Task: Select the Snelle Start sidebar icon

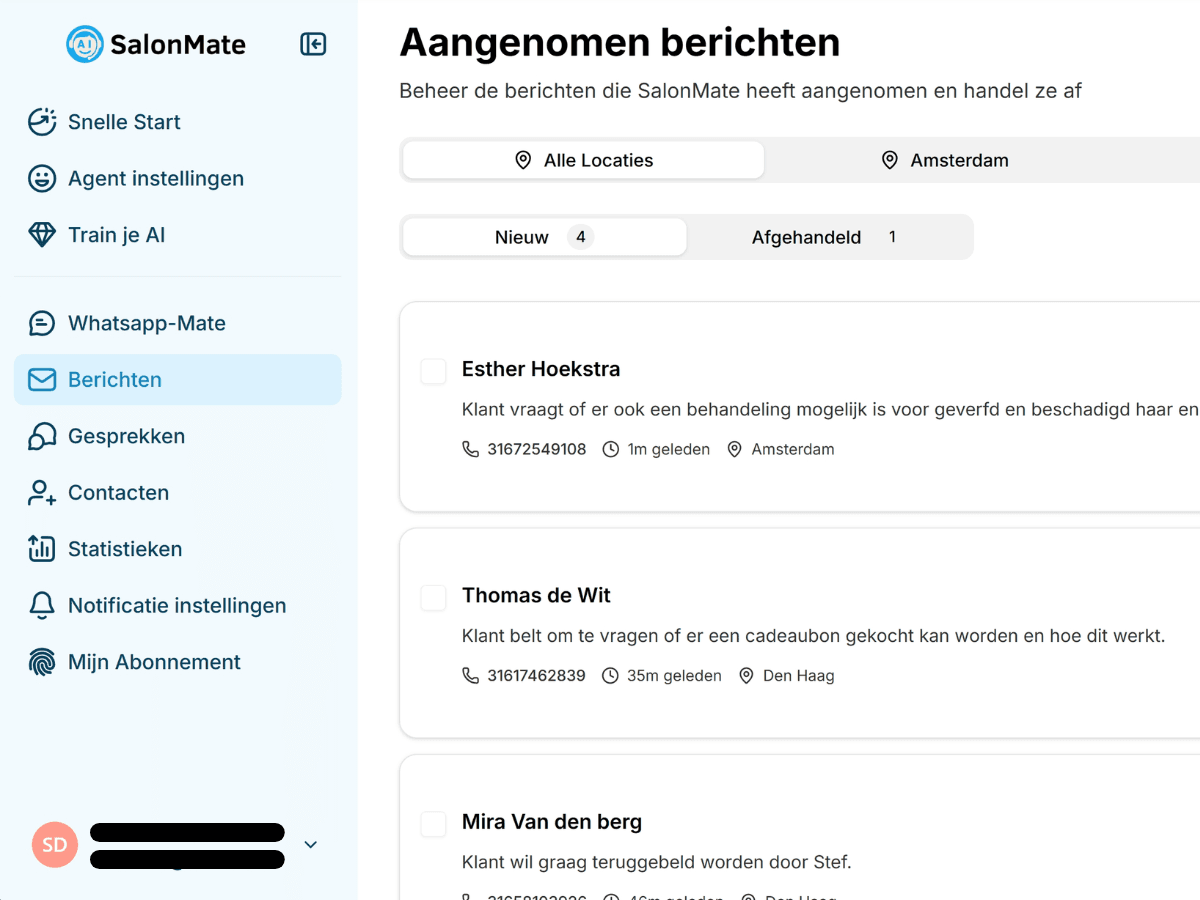Action: coord(41,121)
